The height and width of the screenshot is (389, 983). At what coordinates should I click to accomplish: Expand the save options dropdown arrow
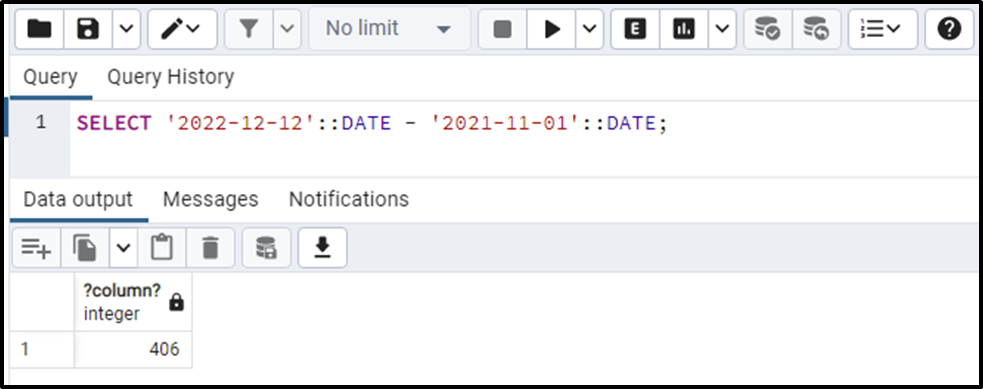[127, 29]
